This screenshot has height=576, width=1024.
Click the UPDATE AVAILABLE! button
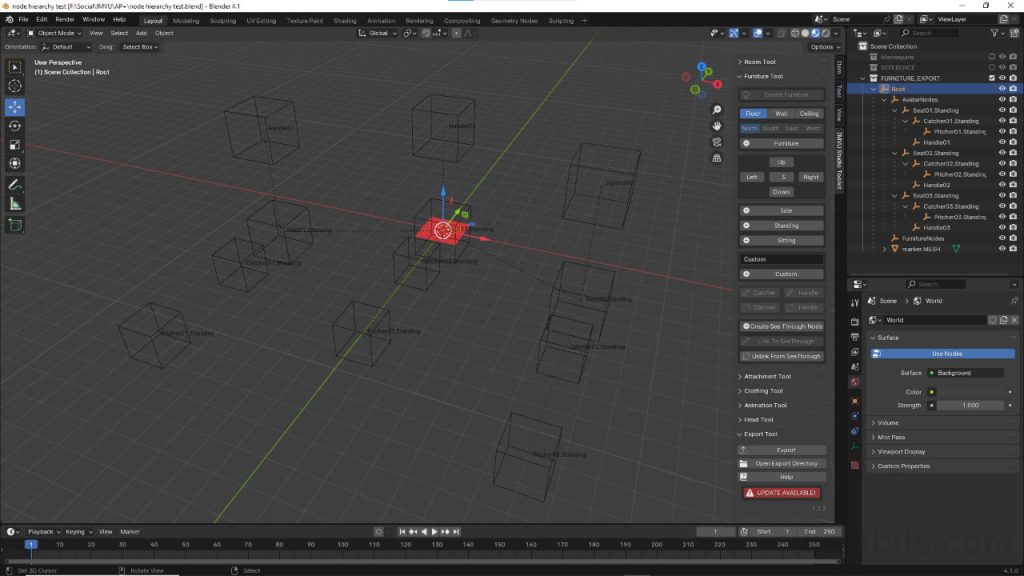pos(781,492)
